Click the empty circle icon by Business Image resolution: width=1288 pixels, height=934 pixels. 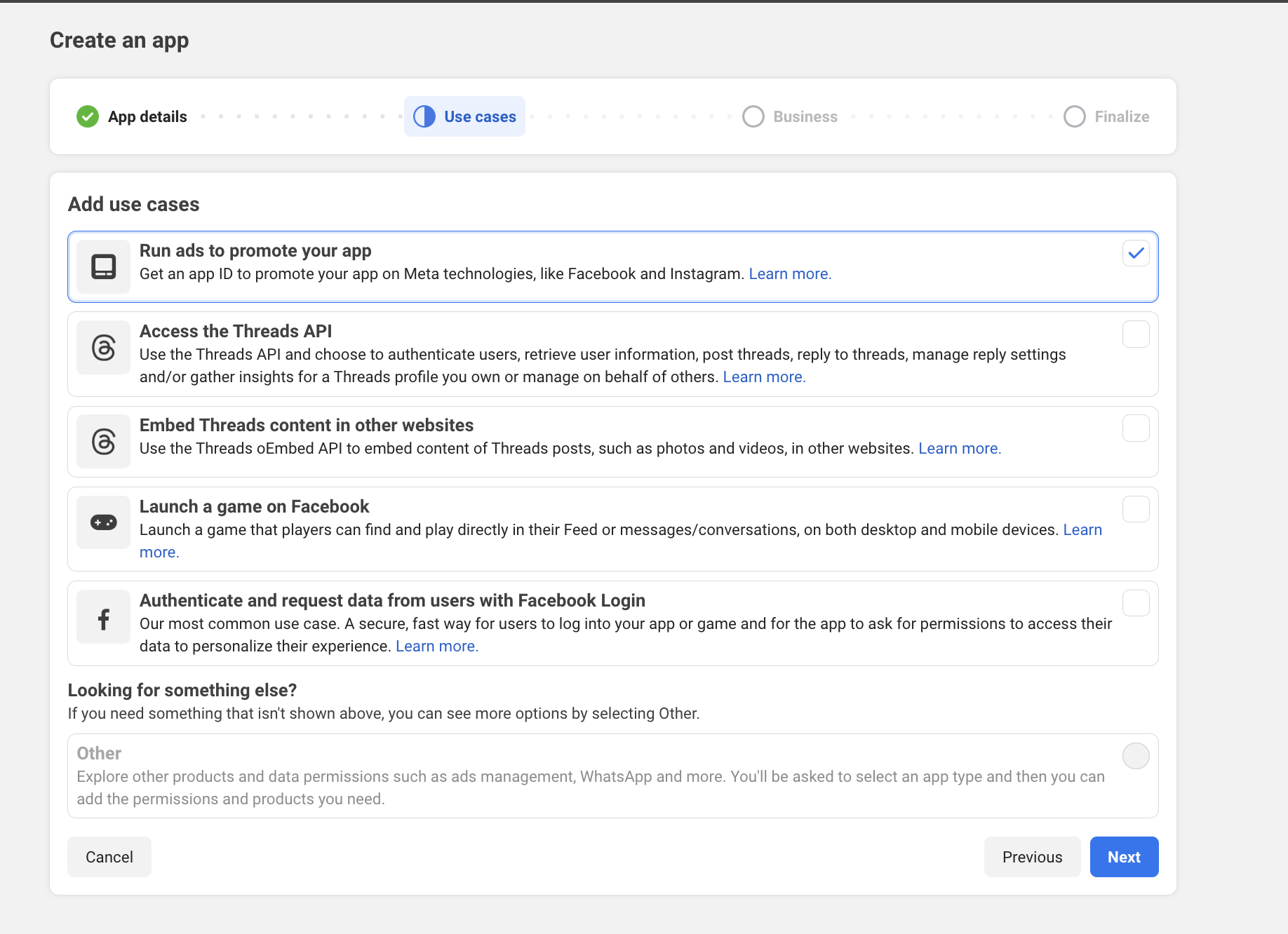753,116
